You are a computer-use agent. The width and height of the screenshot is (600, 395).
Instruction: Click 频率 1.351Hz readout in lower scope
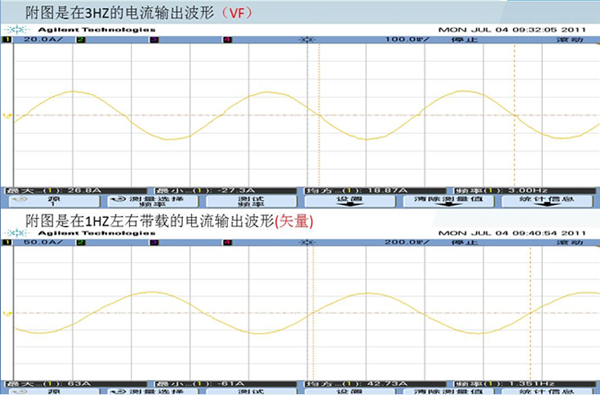coord(523,384)
